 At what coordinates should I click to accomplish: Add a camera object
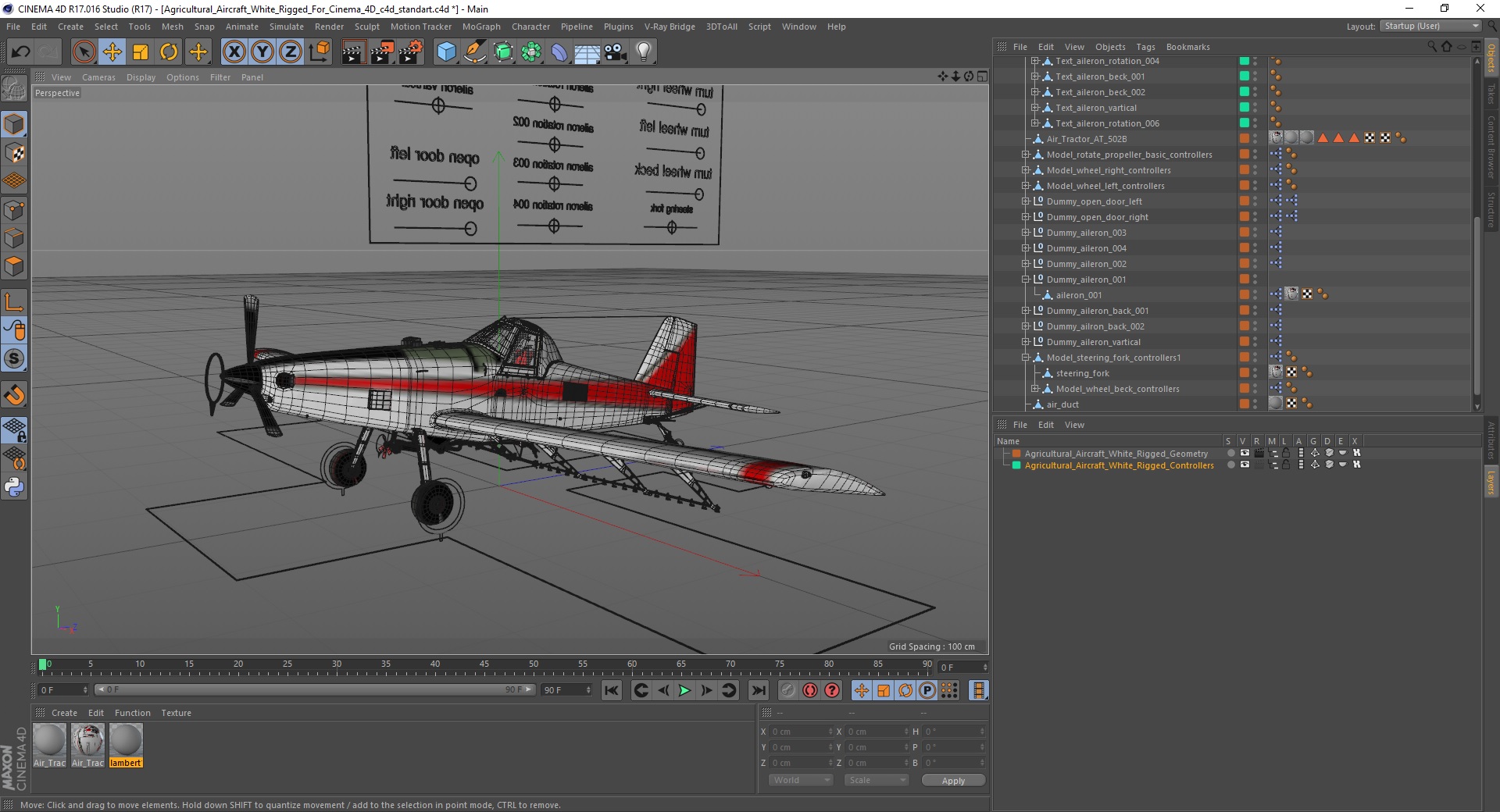616,52
